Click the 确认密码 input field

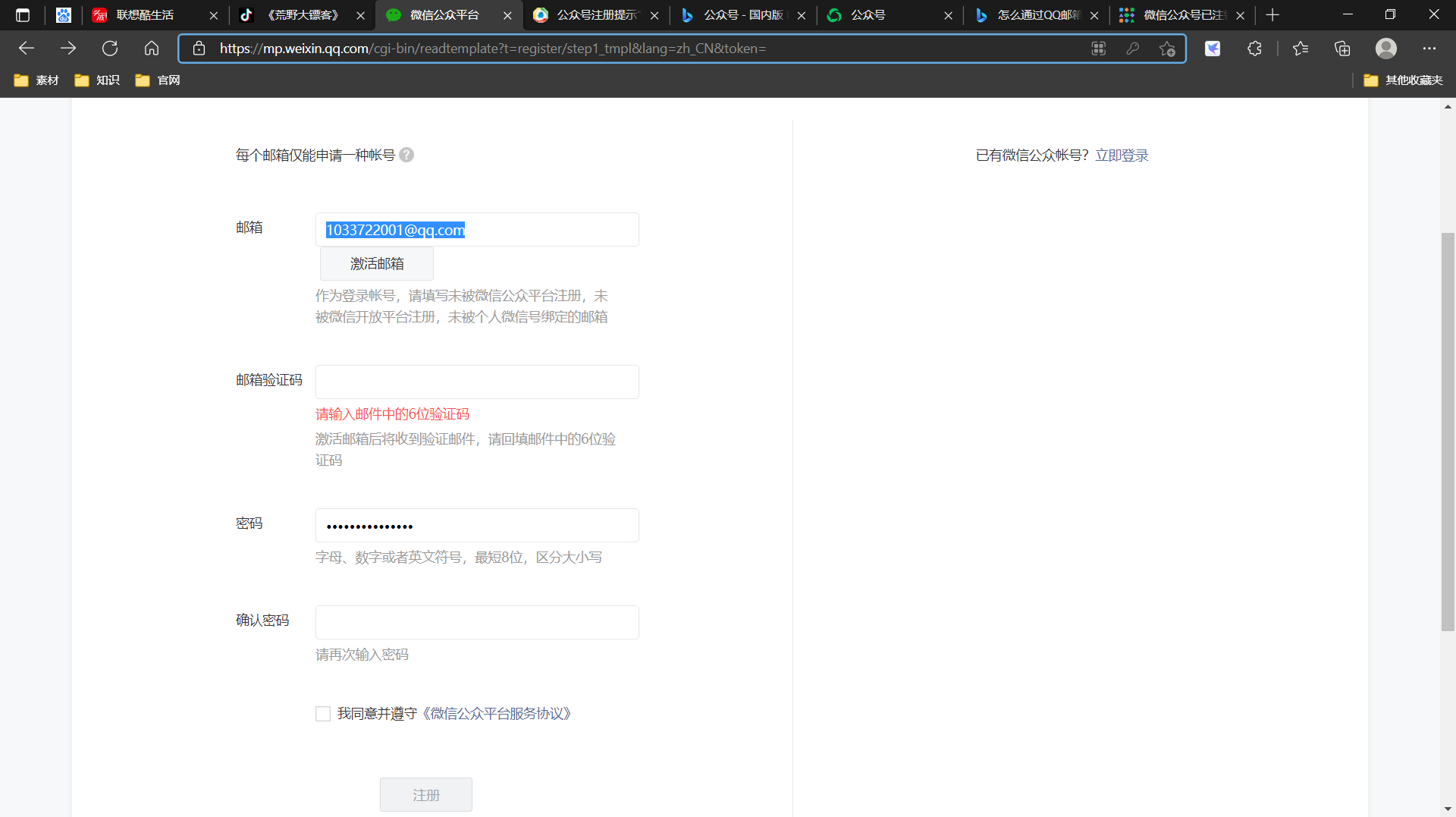point(477,623)
